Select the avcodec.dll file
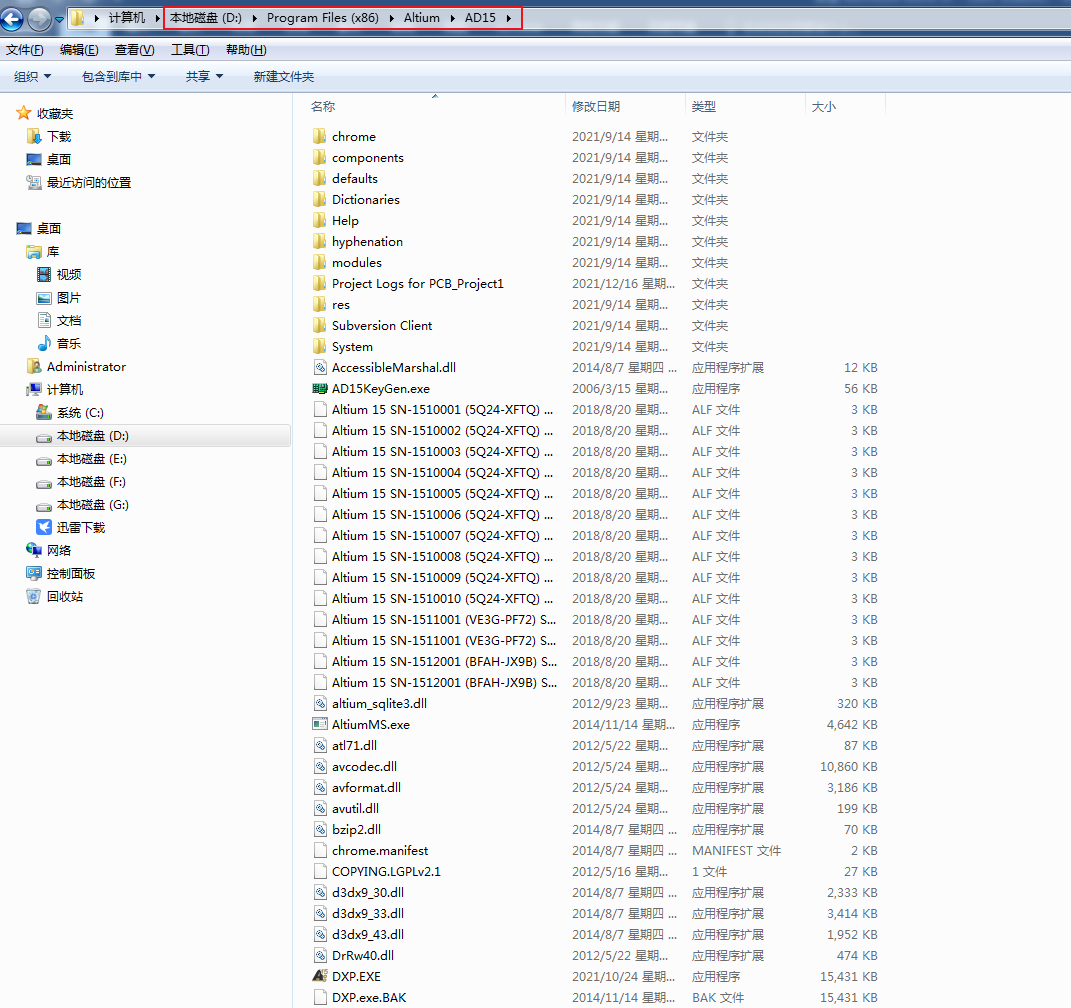Image resolution: width=1071 pixels, height=1008 pixels. 364,766
